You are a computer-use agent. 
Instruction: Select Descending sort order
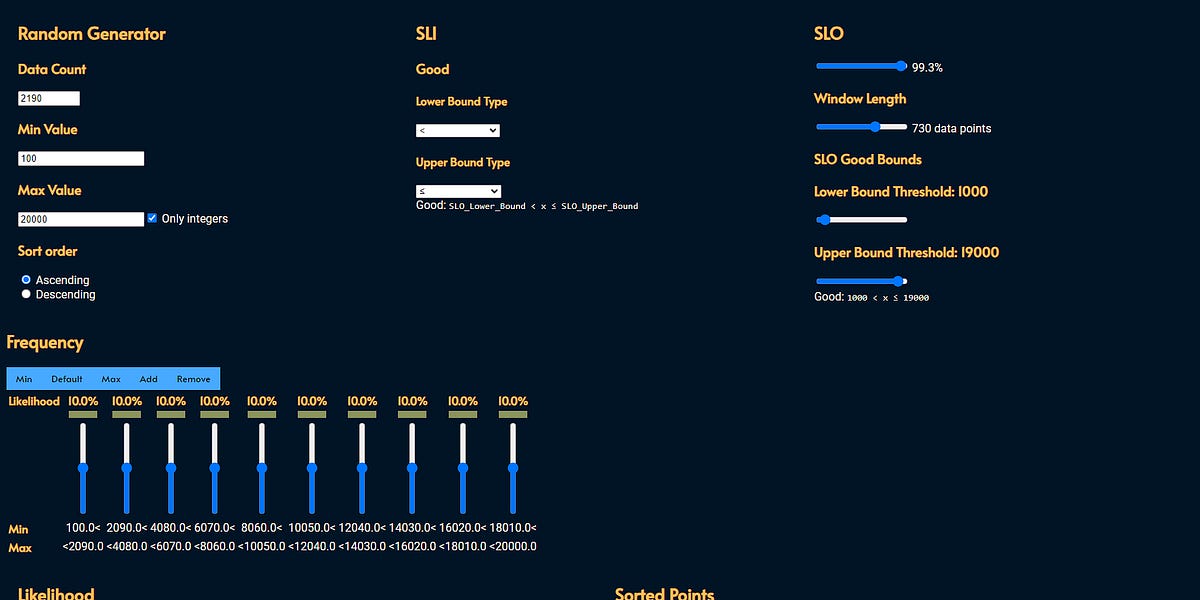coord(27,295)
